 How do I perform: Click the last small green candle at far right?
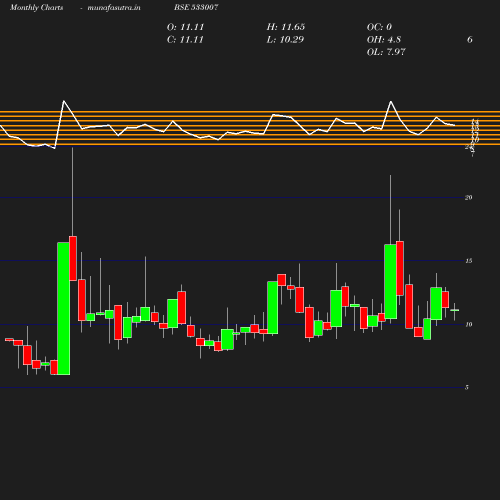tap(455, 310)
